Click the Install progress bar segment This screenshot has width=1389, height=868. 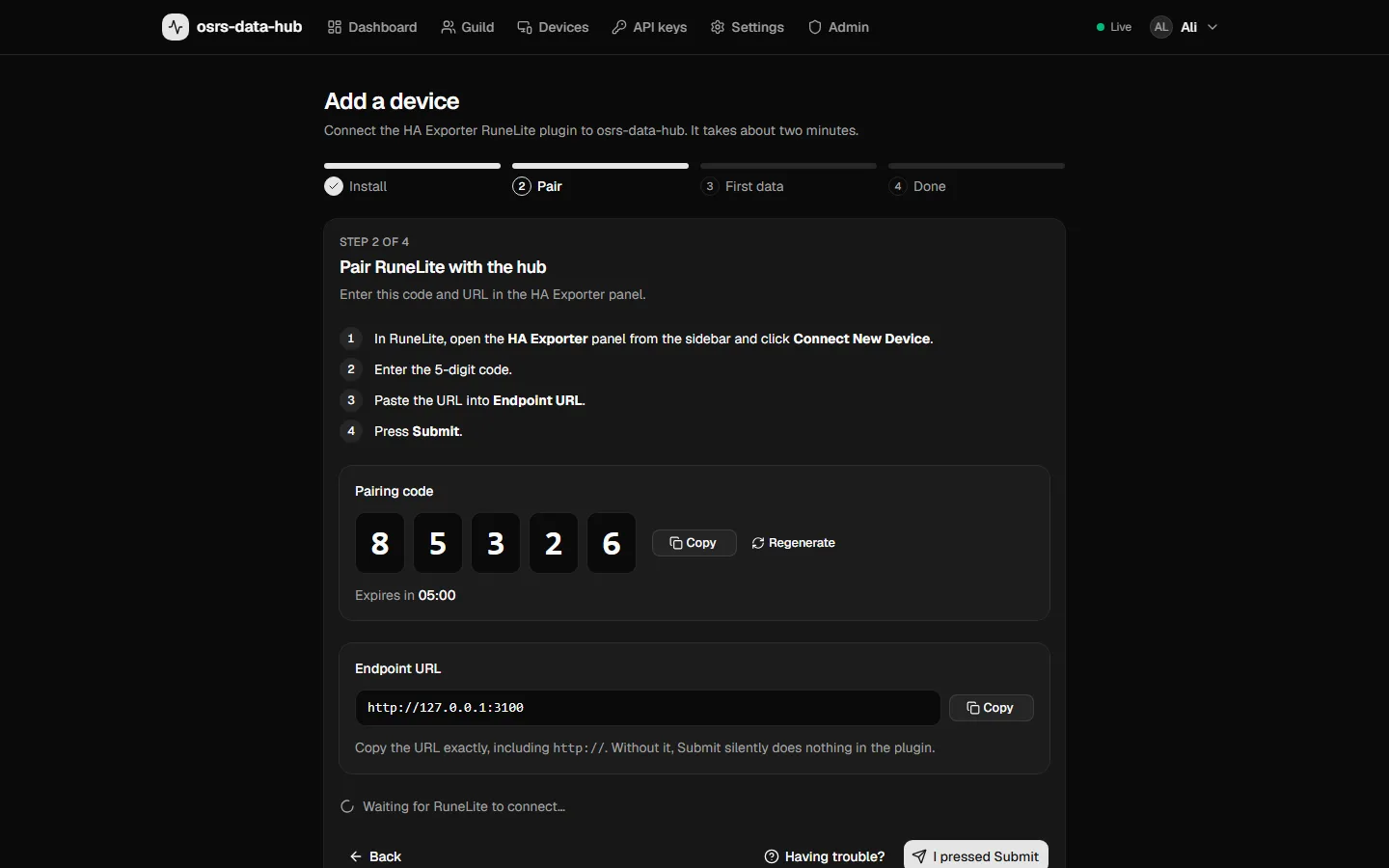point(412,166)
